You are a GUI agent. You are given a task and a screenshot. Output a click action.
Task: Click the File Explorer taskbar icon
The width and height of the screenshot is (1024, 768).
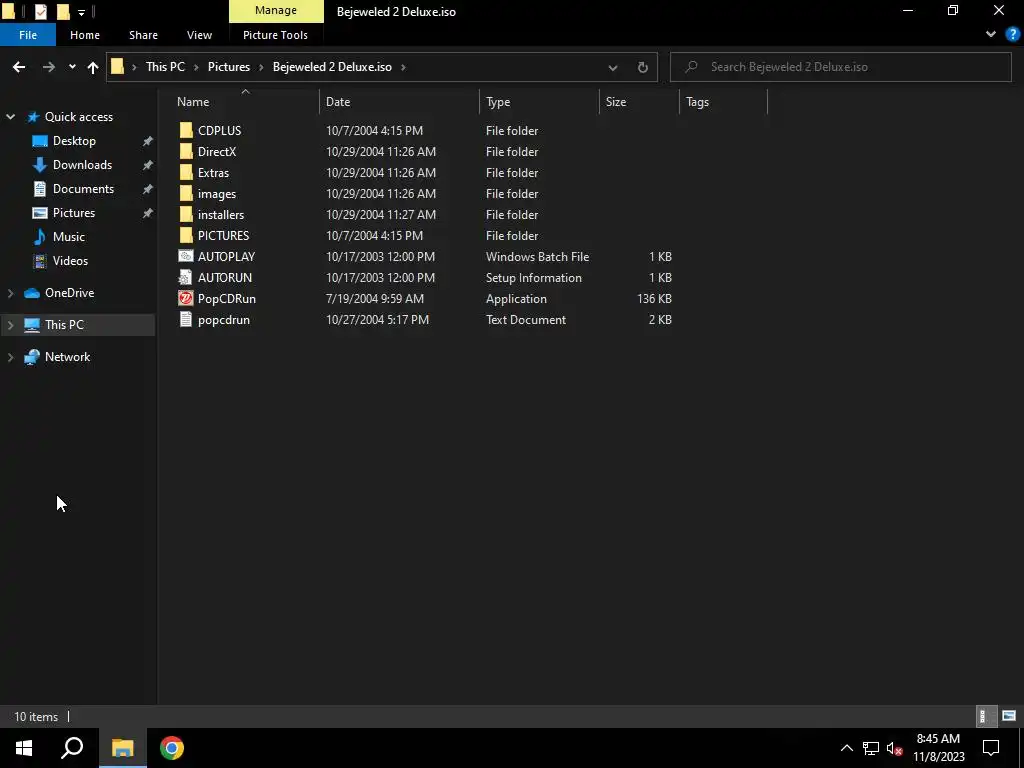point(122,748)
